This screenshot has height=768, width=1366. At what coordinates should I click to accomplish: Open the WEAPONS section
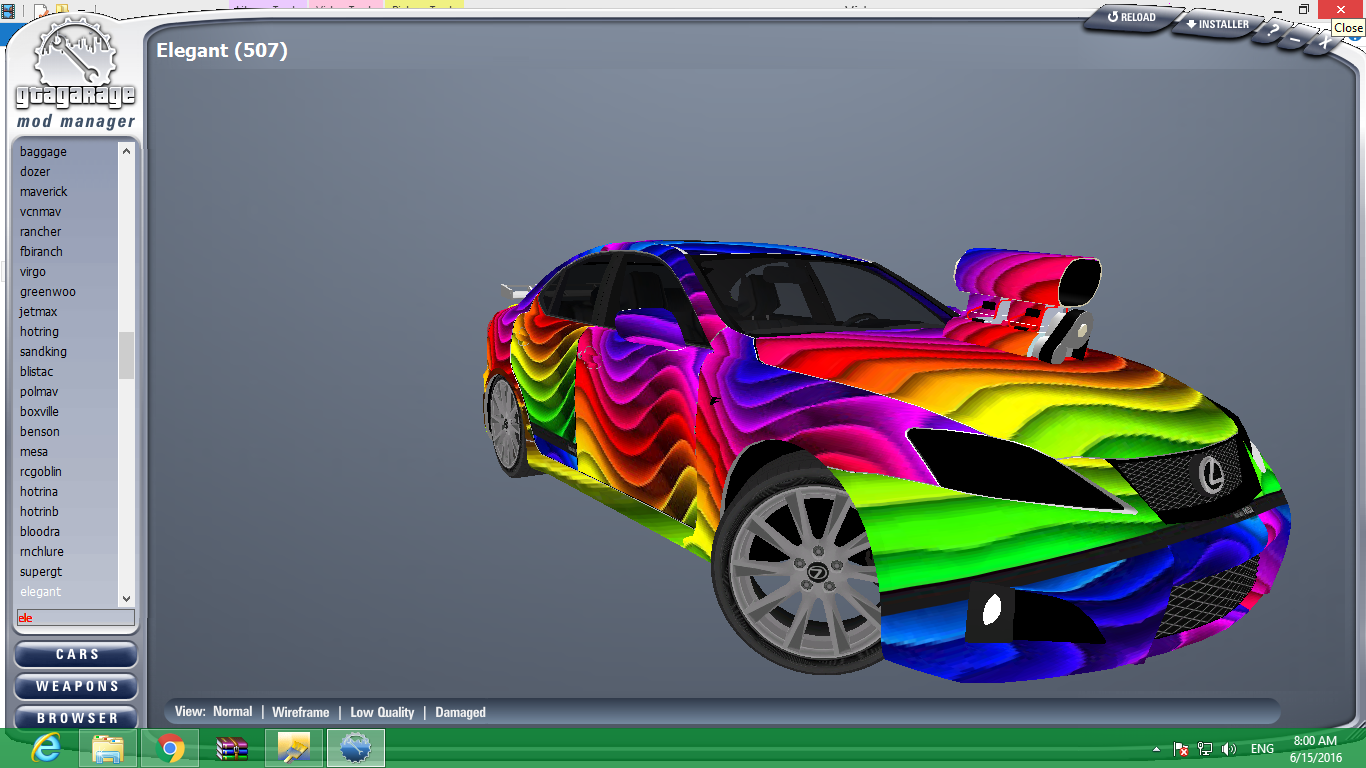tap(77, 686)
